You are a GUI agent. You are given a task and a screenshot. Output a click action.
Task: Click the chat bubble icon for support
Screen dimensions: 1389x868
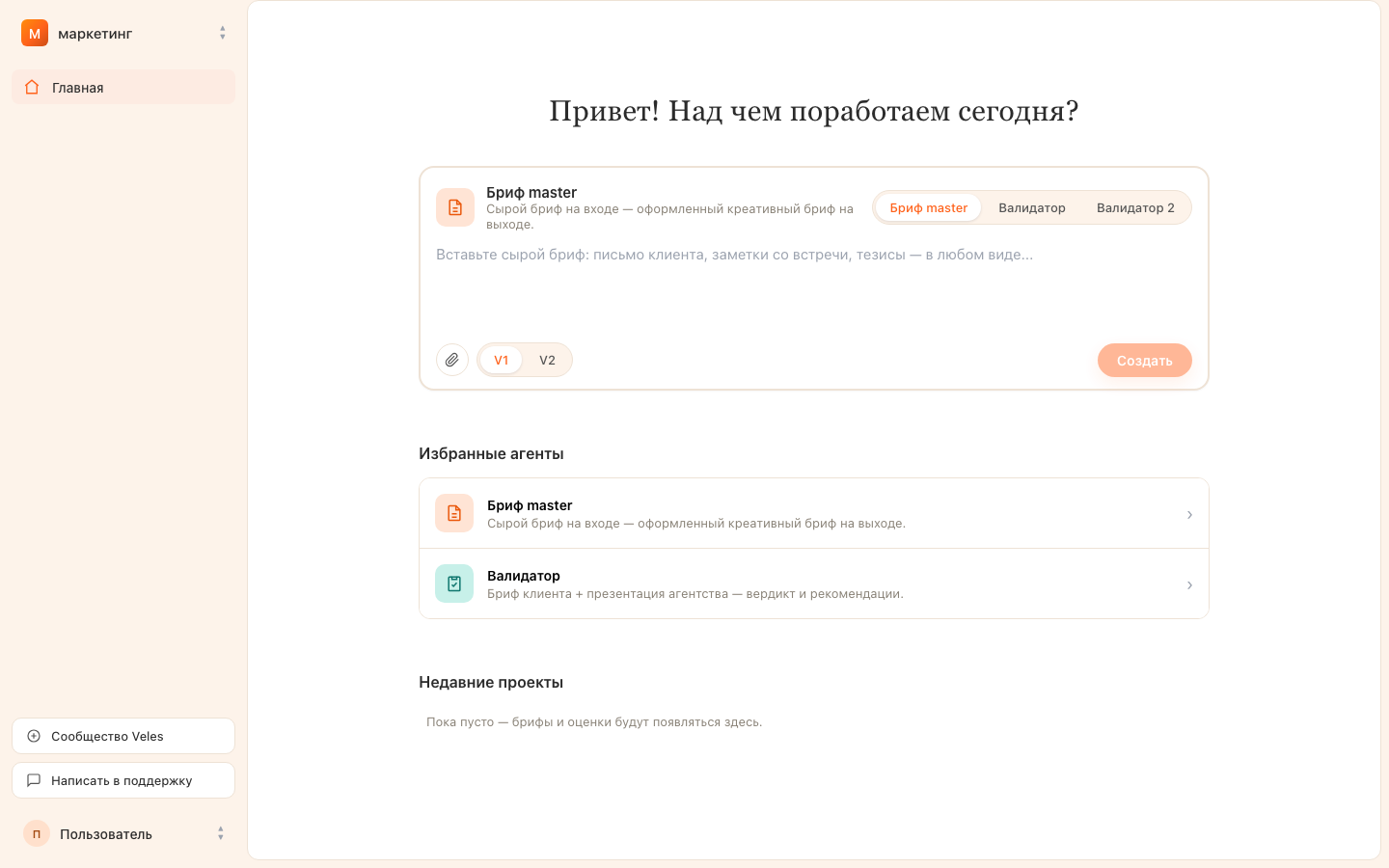tap(34, 780)
